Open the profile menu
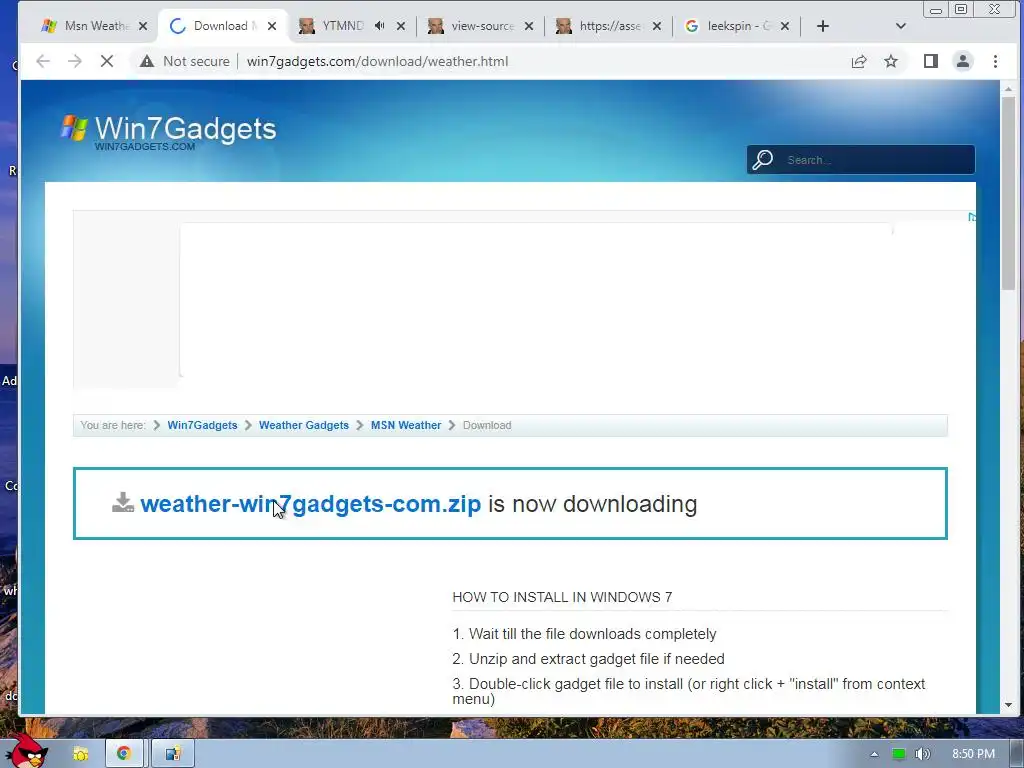Viewport: 1024px width, 768px height. point(963,61)
